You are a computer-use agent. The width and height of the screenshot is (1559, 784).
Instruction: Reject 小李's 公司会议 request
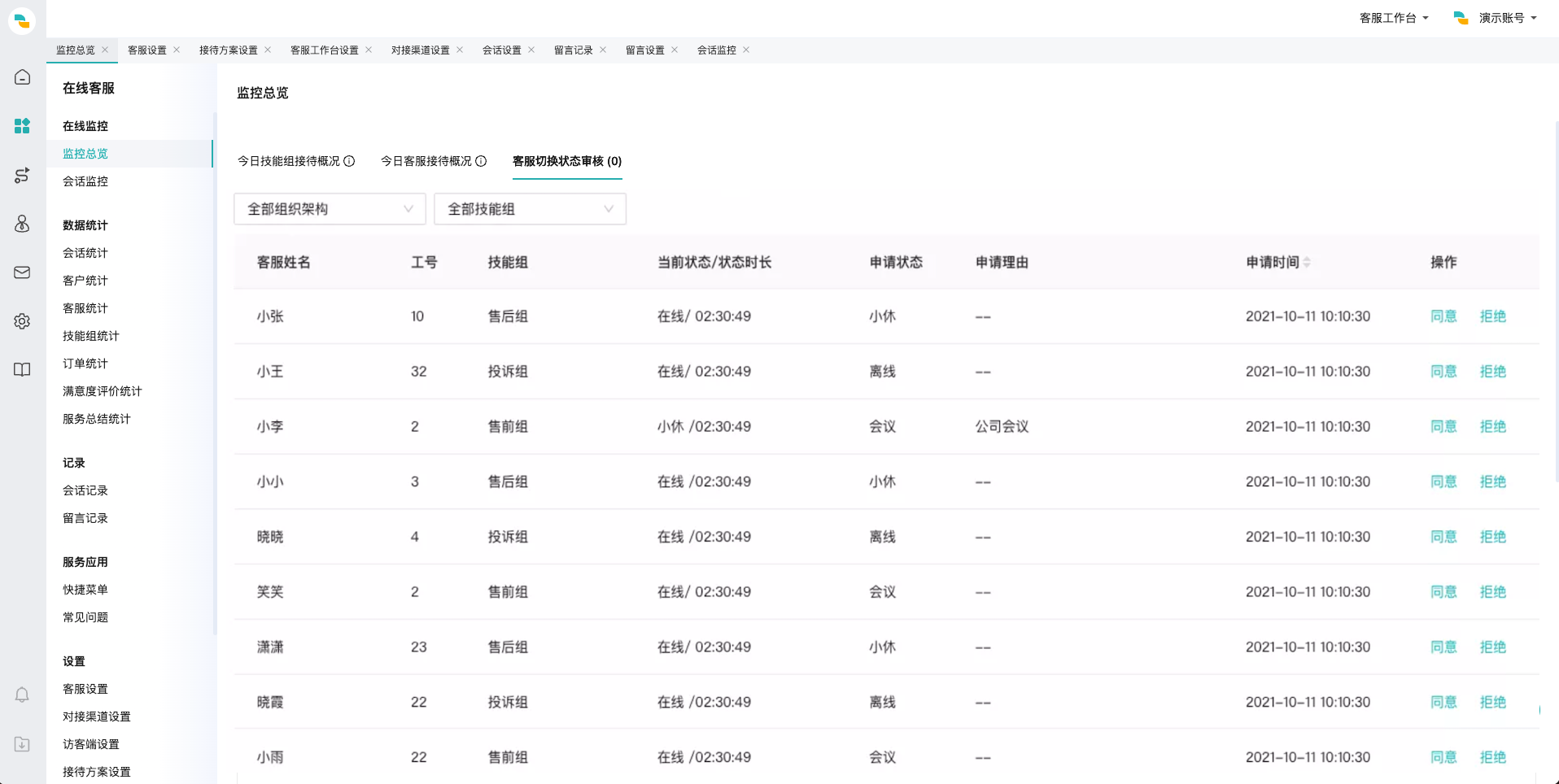click(x=1492, y=427)
